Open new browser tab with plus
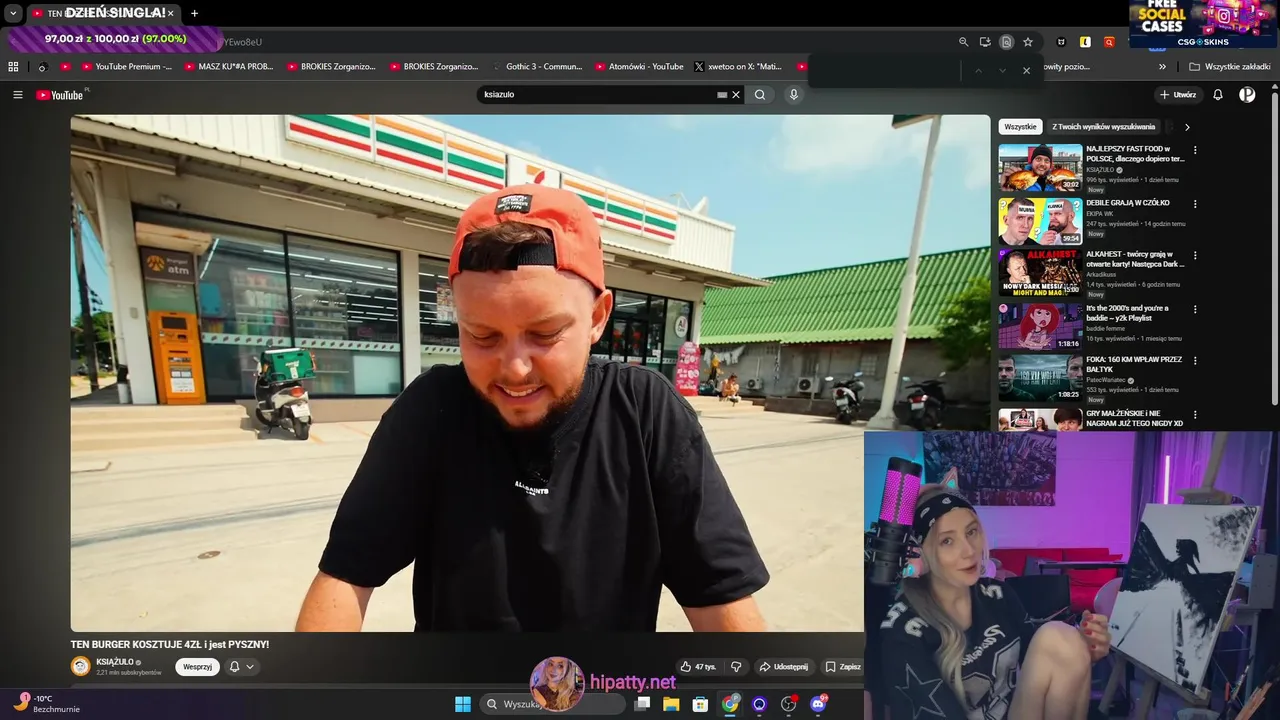Image resolution: width=1280 pixels, height=720 pixels. coord(194,13)
